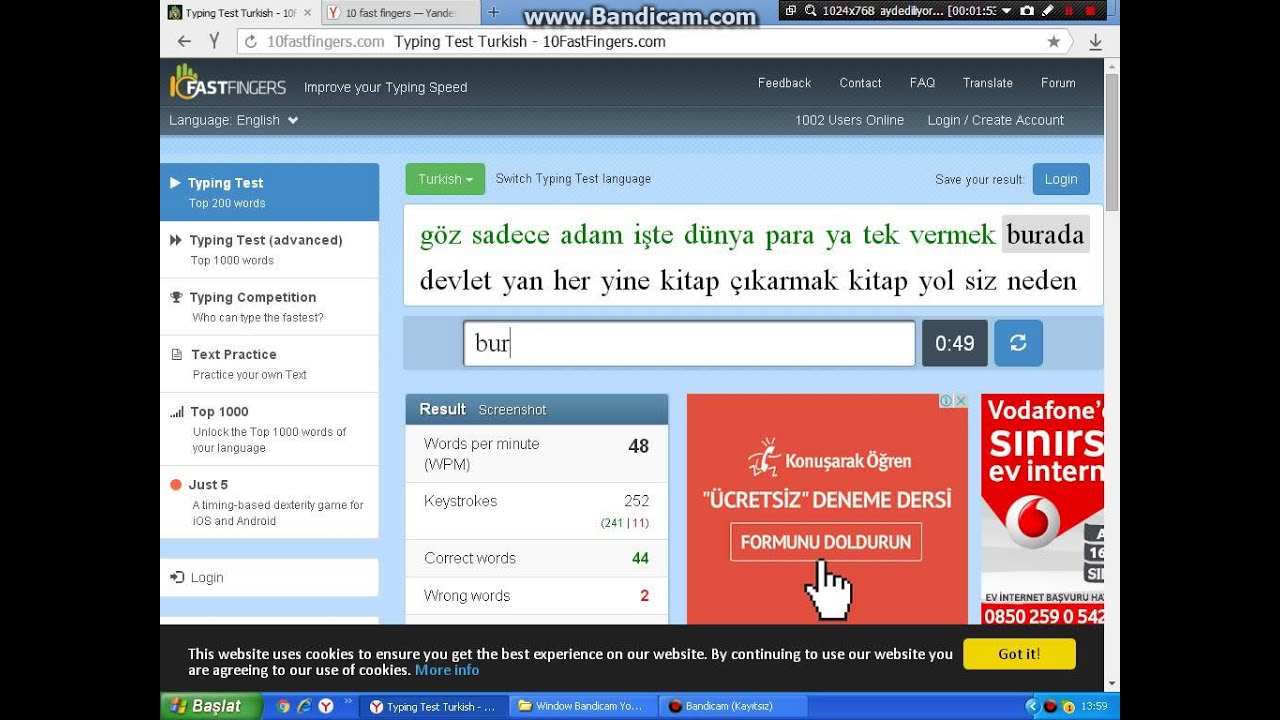Open the FAQ link
1280x720 pixels.
point(922,83)
